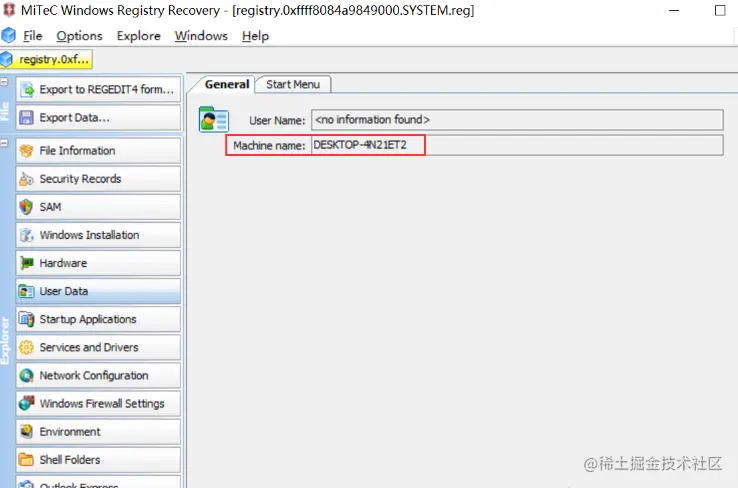Click the Shell Folders folder icon
This screenshot has height=488, width=738.
26,460
